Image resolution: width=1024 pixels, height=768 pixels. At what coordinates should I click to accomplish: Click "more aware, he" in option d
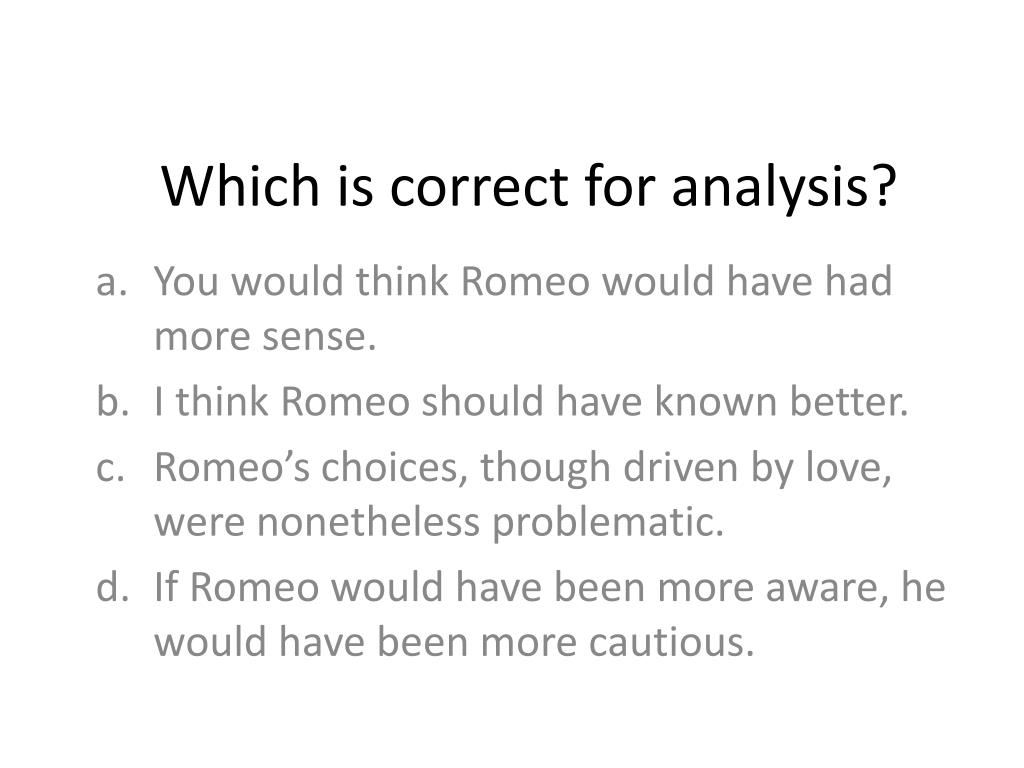pyautogui.click(x=801, y=587)
